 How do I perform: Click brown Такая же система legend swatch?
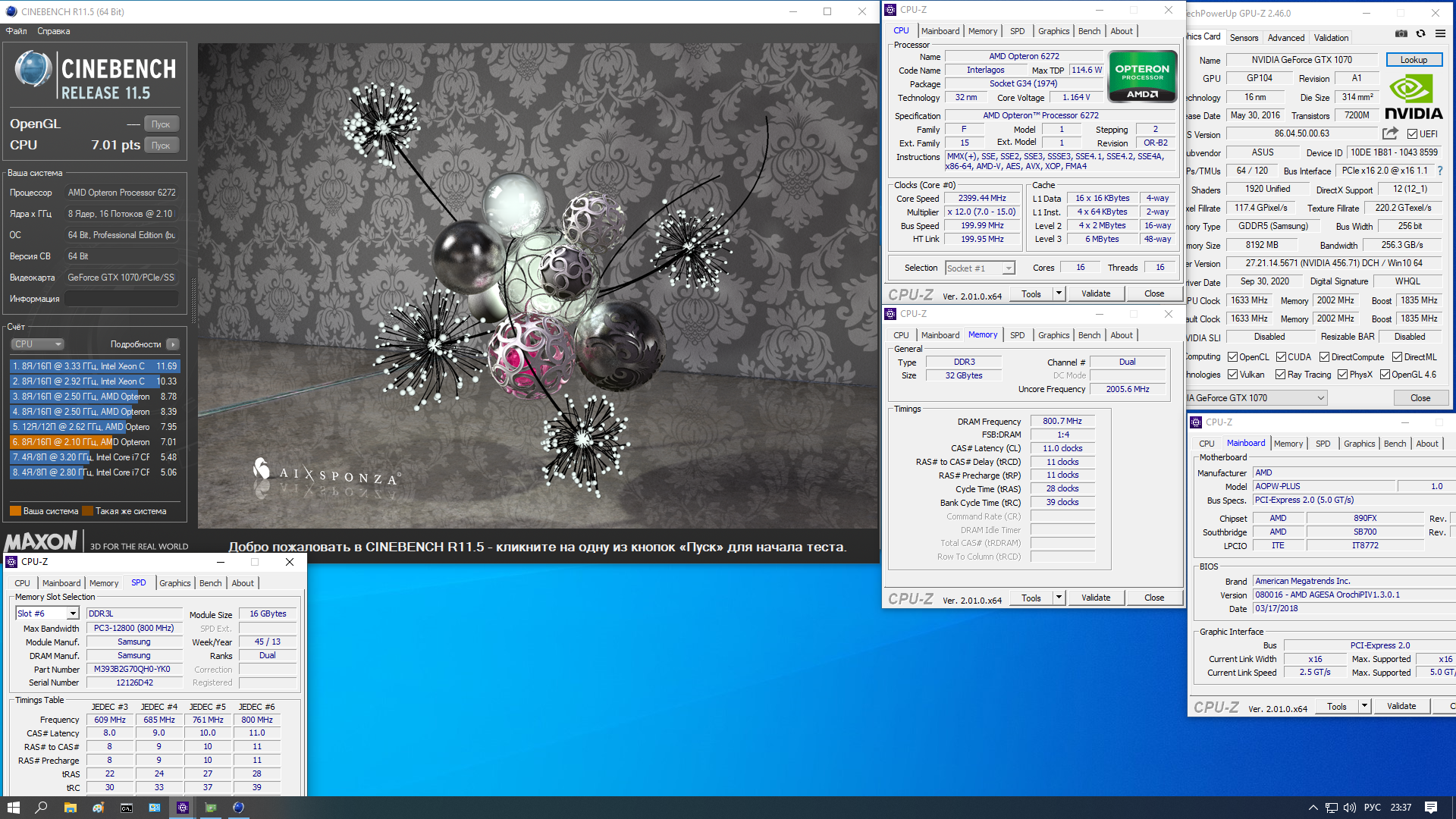87,511
